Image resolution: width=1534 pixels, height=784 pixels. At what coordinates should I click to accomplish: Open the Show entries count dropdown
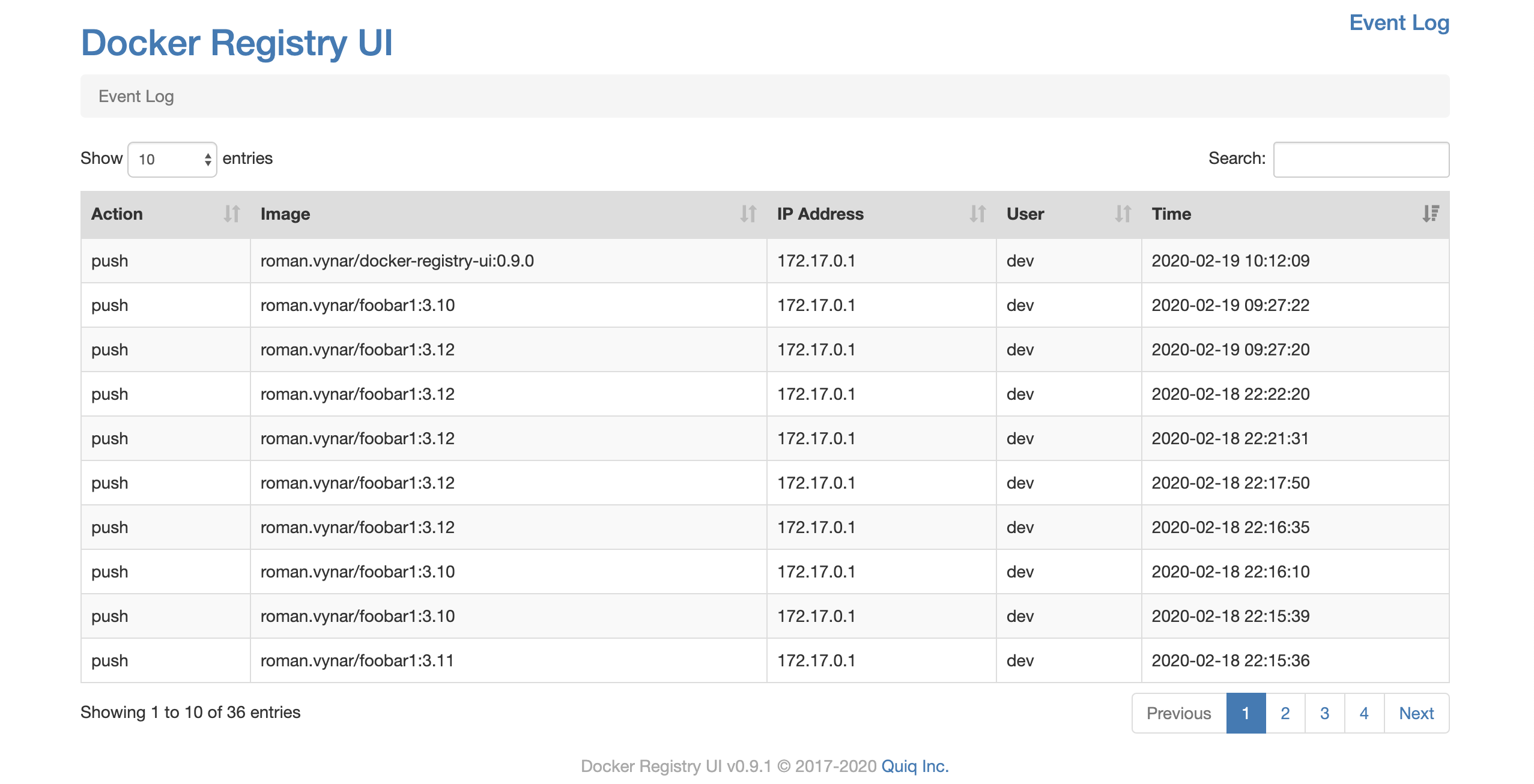pyautogui.click(x=172, y=160)
